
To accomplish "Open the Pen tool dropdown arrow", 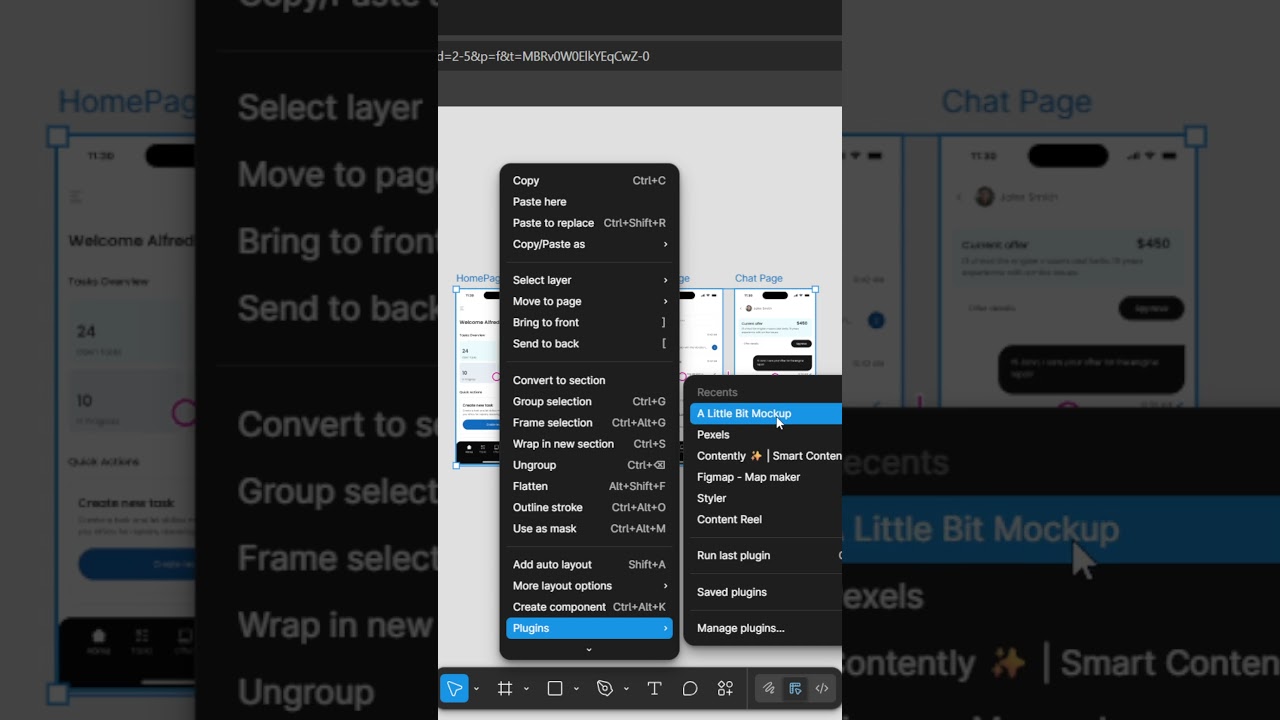I will point(626,689).
